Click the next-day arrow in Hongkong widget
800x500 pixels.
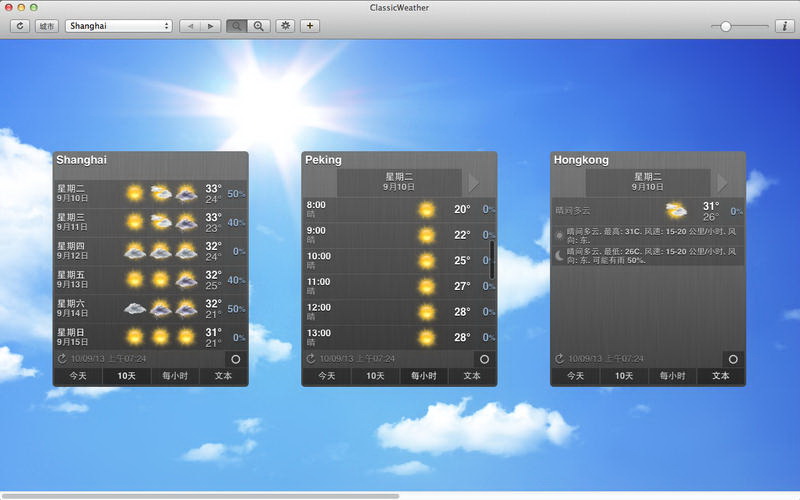(x=724, y=182)
